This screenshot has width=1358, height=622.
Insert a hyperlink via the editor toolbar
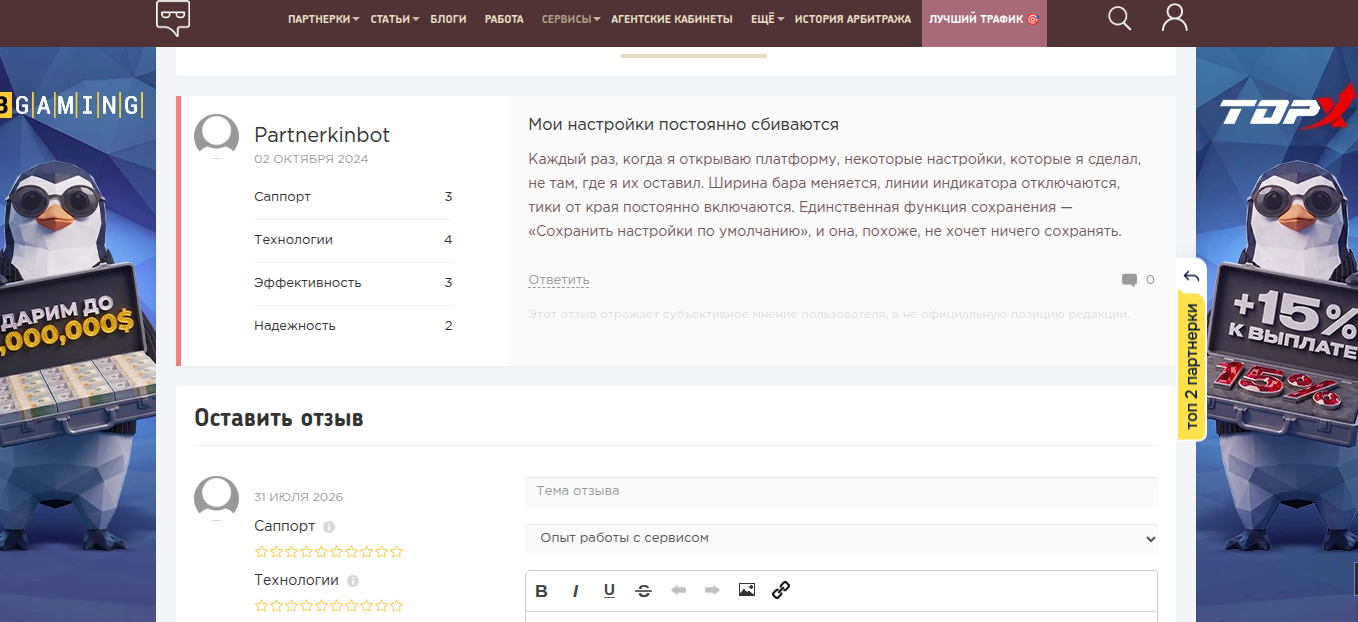click(x=781, y=590)
